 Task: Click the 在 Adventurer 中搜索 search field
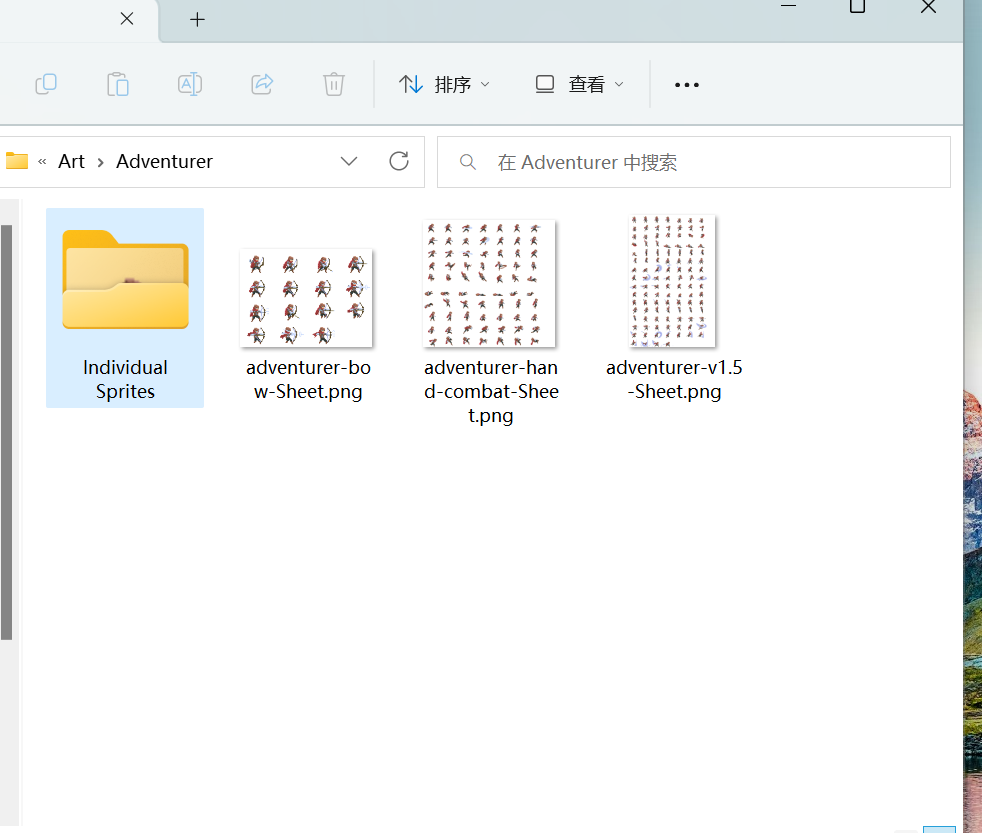693,162
